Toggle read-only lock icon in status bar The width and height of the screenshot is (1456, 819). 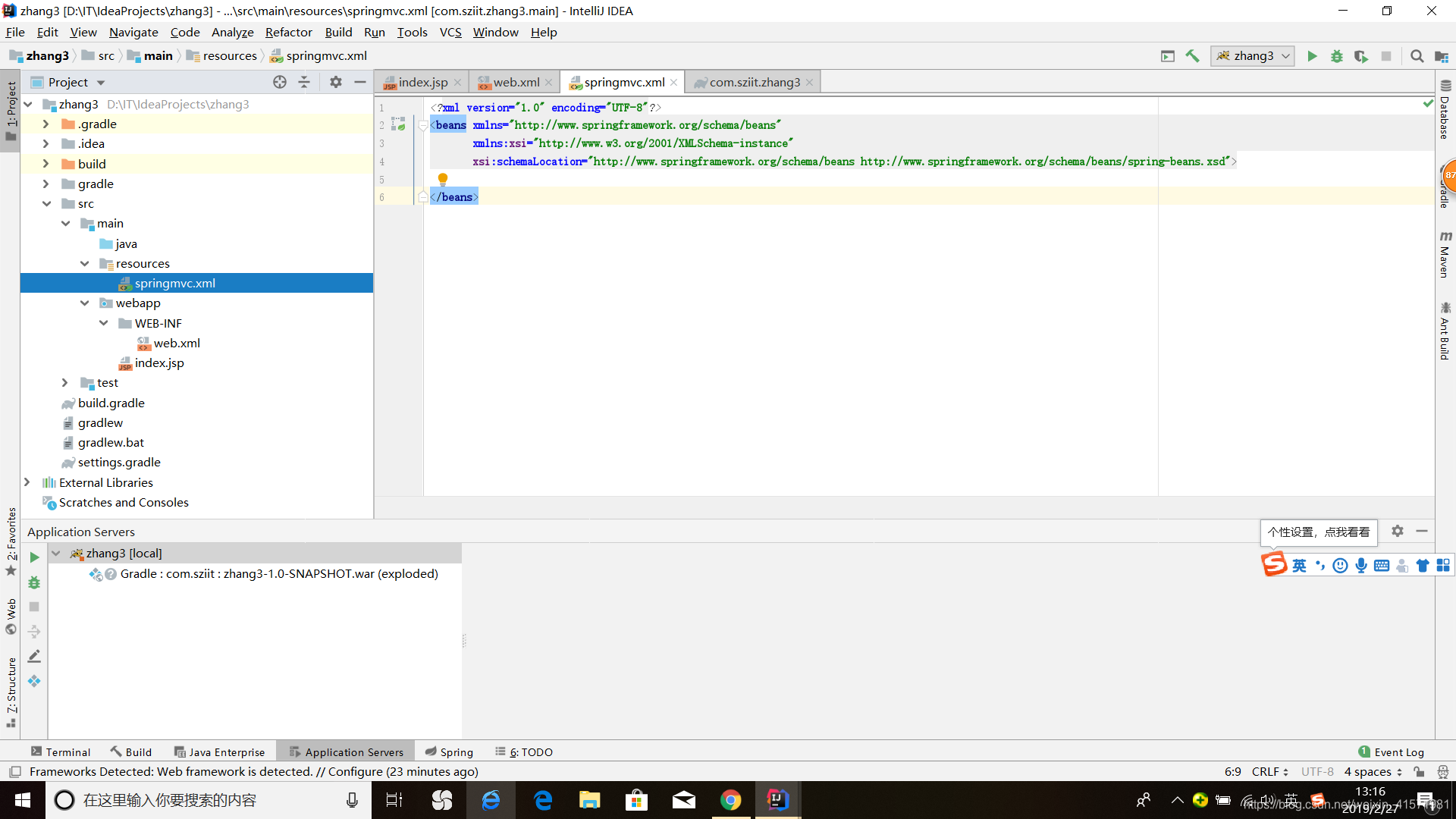(1419, 772)
